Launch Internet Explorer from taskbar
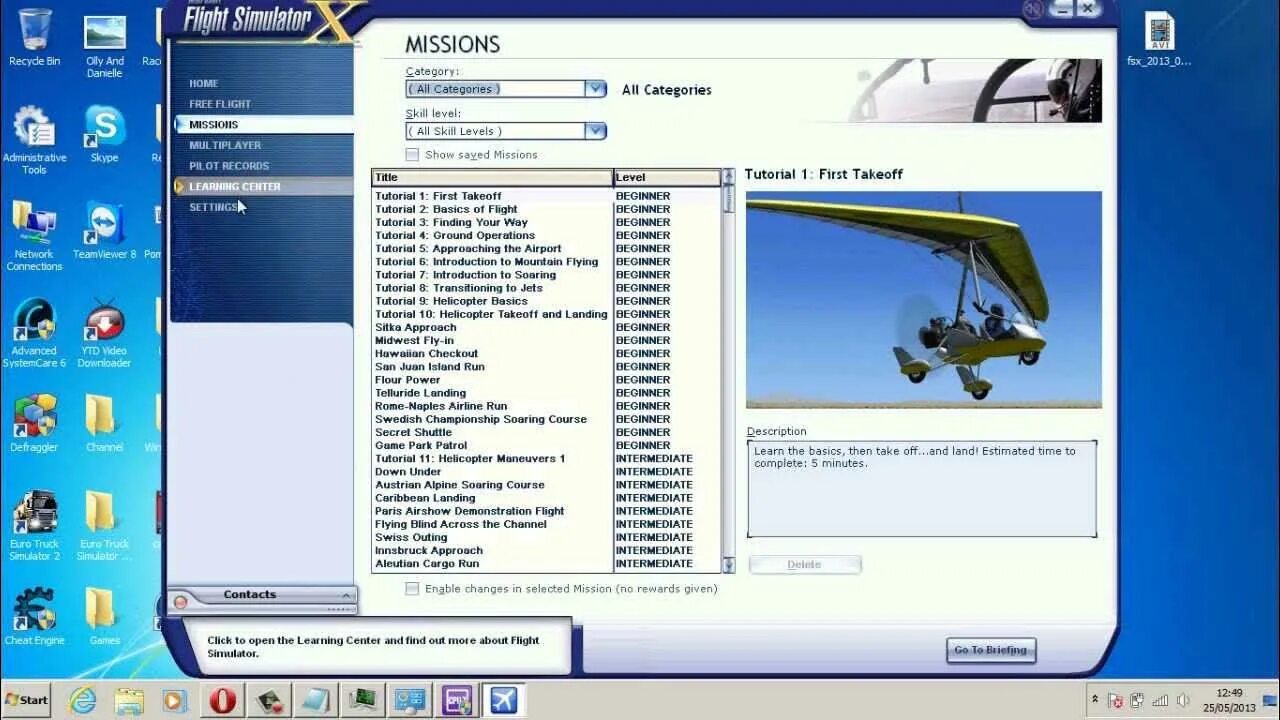 click(82, 700)
